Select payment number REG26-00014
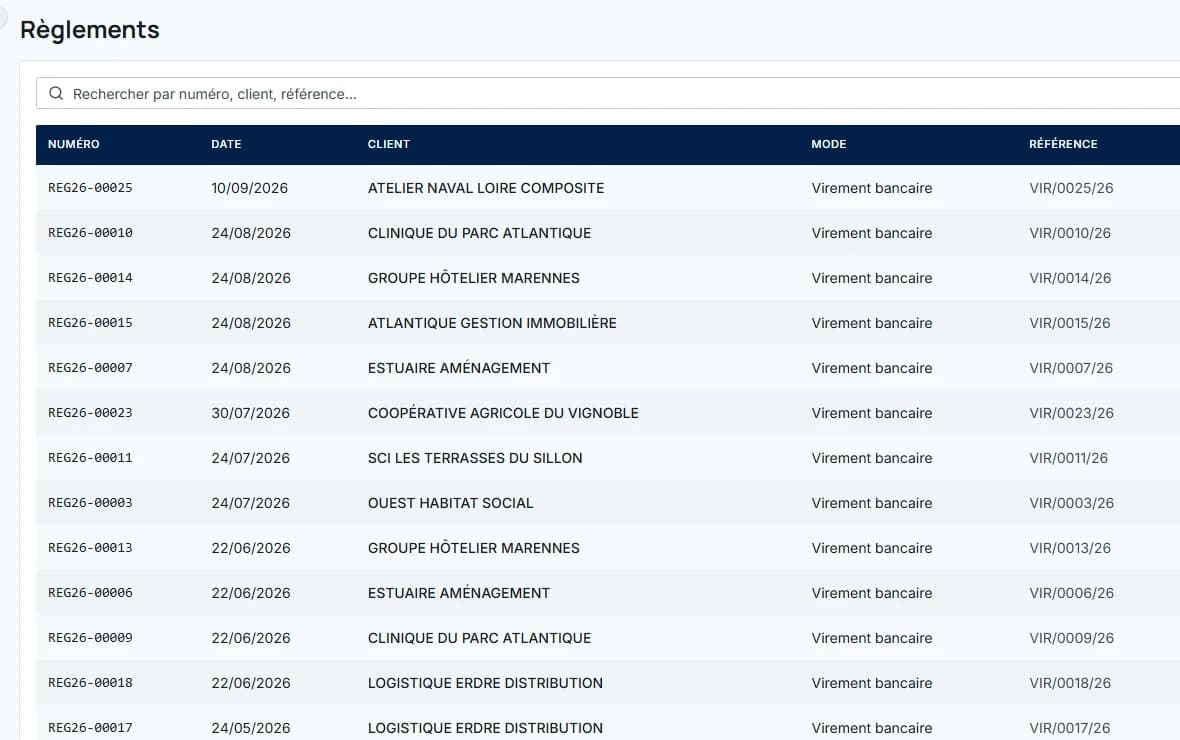Screen dimensions: 1180x740 [90, 278]
